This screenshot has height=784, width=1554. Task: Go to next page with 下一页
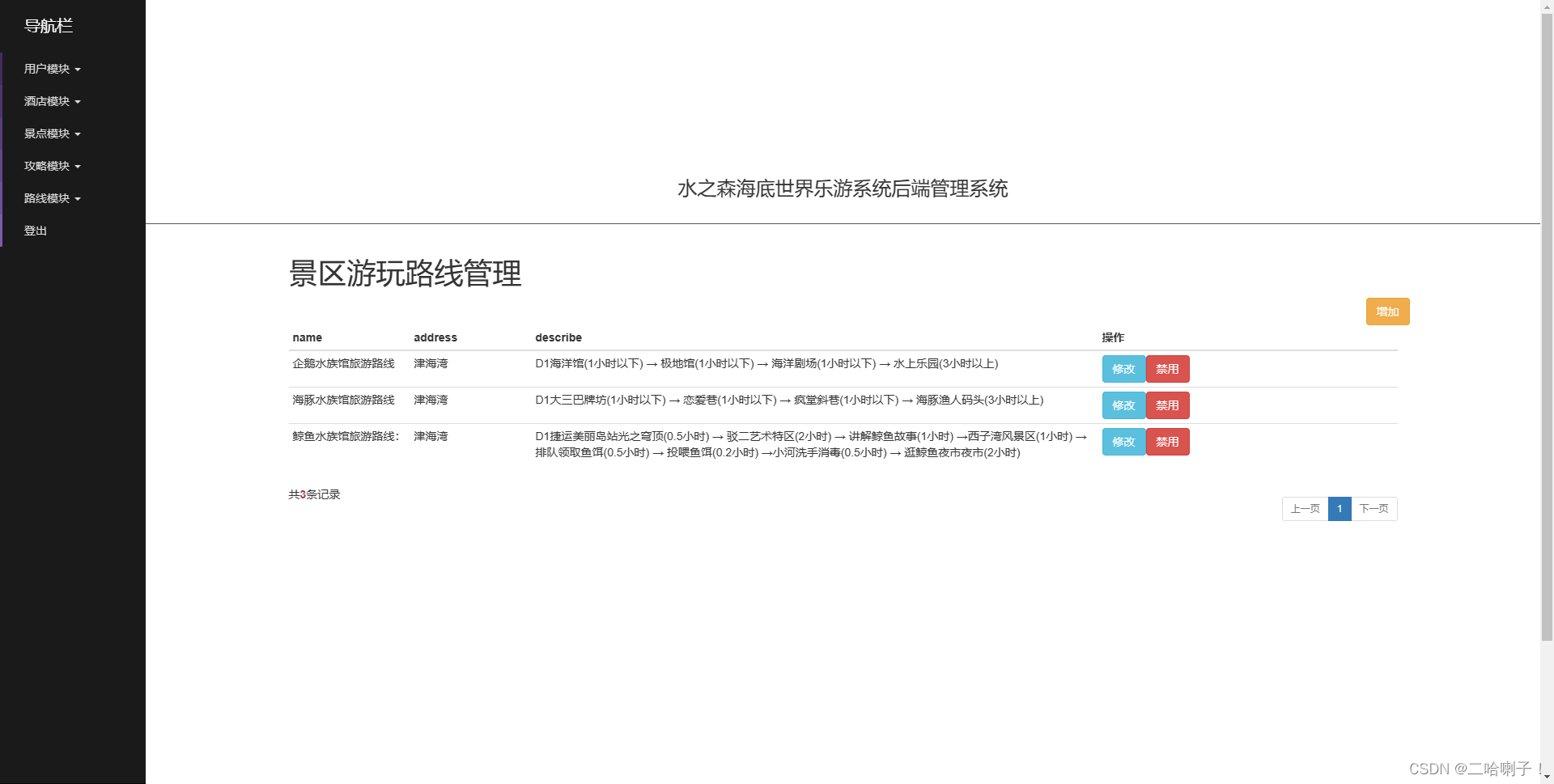coord(1374,509)
